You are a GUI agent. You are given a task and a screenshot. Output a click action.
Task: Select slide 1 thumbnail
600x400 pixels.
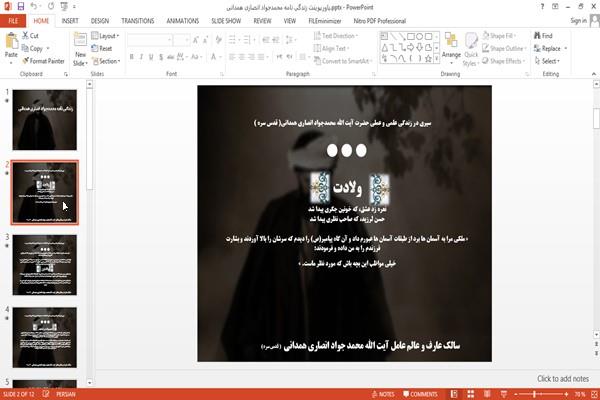tap(45, 119)
